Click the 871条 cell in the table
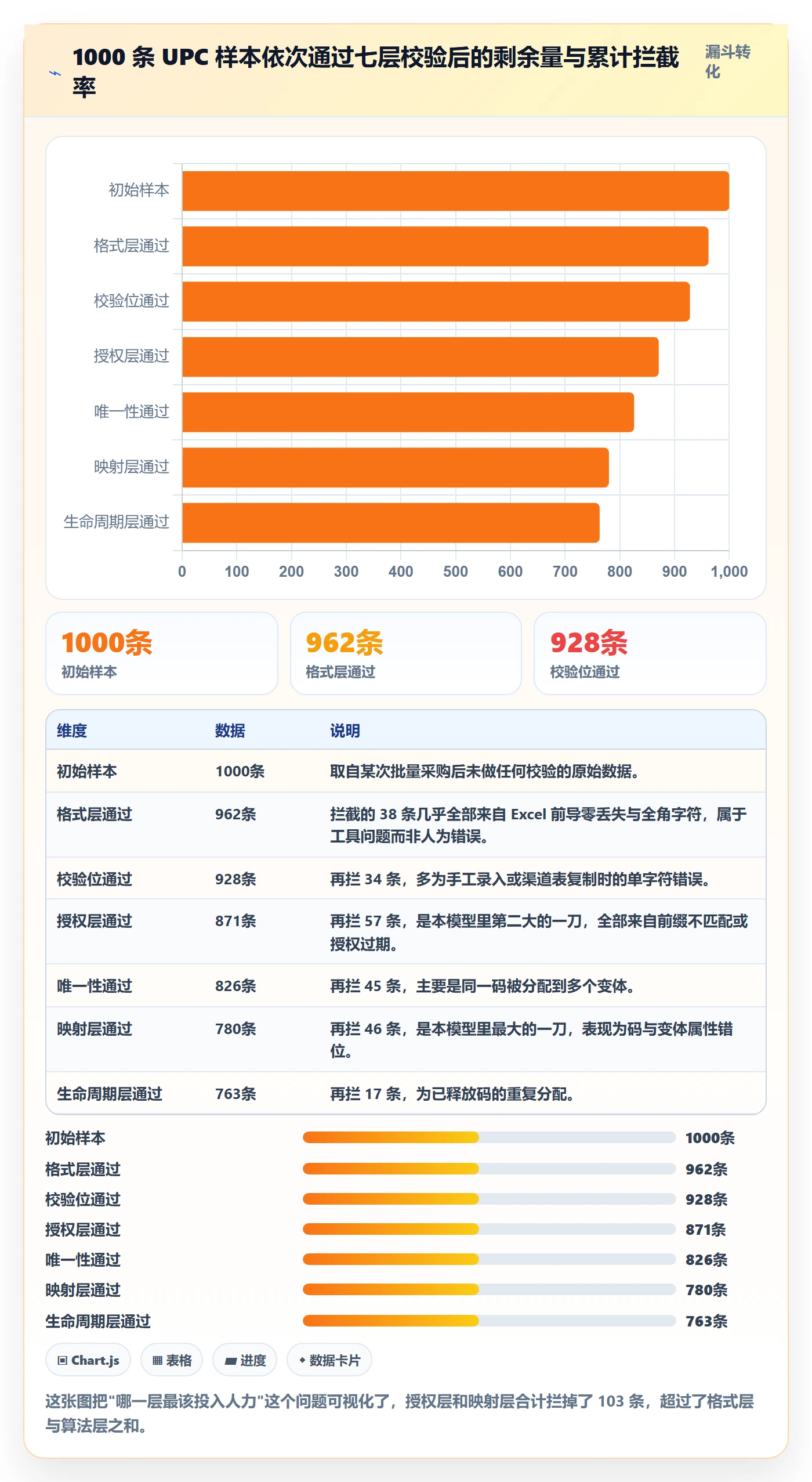 [235, 921]
